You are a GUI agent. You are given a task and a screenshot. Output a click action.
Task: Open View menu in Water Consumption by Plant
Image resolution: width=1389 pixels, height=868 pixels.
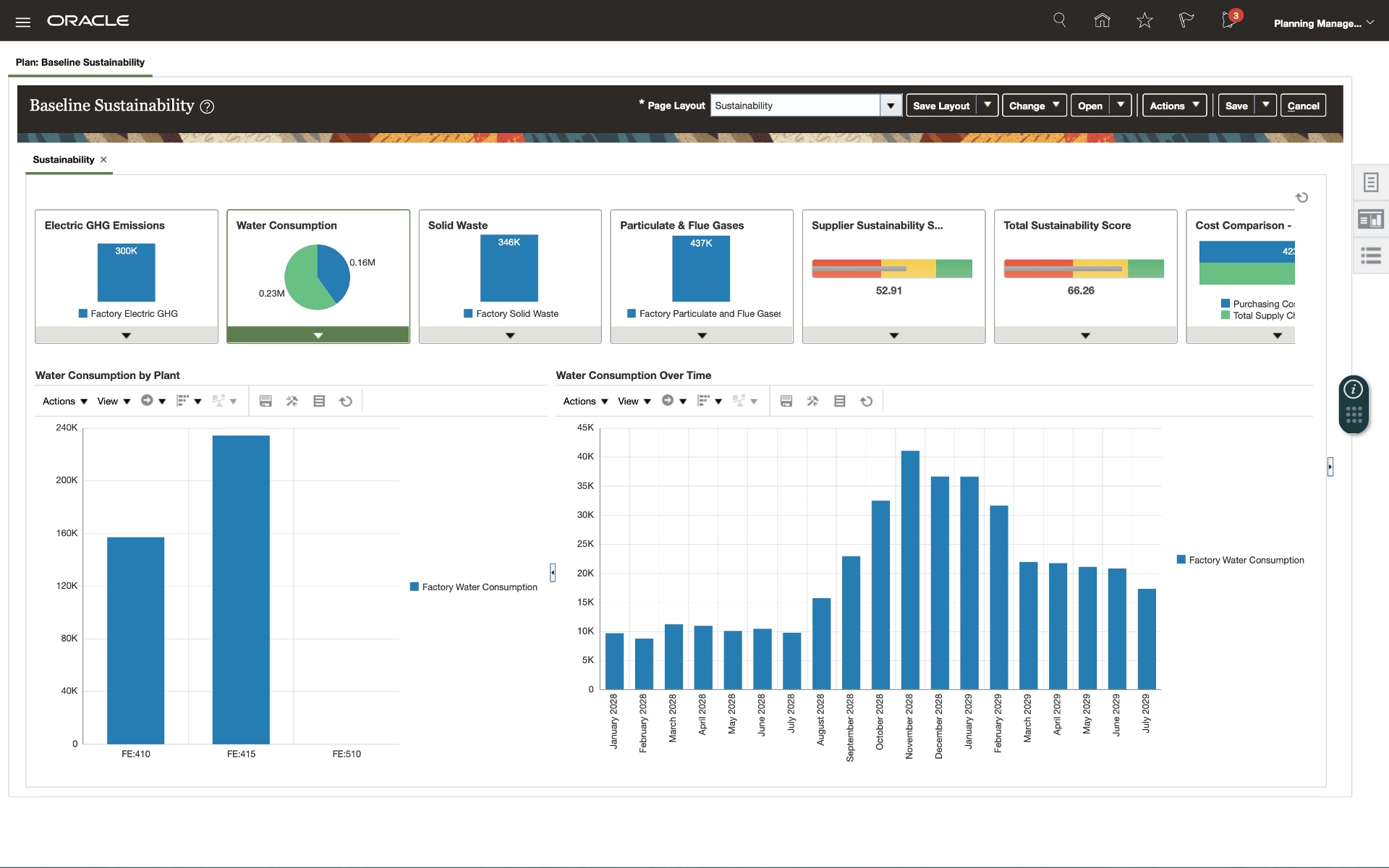(114, 401)
